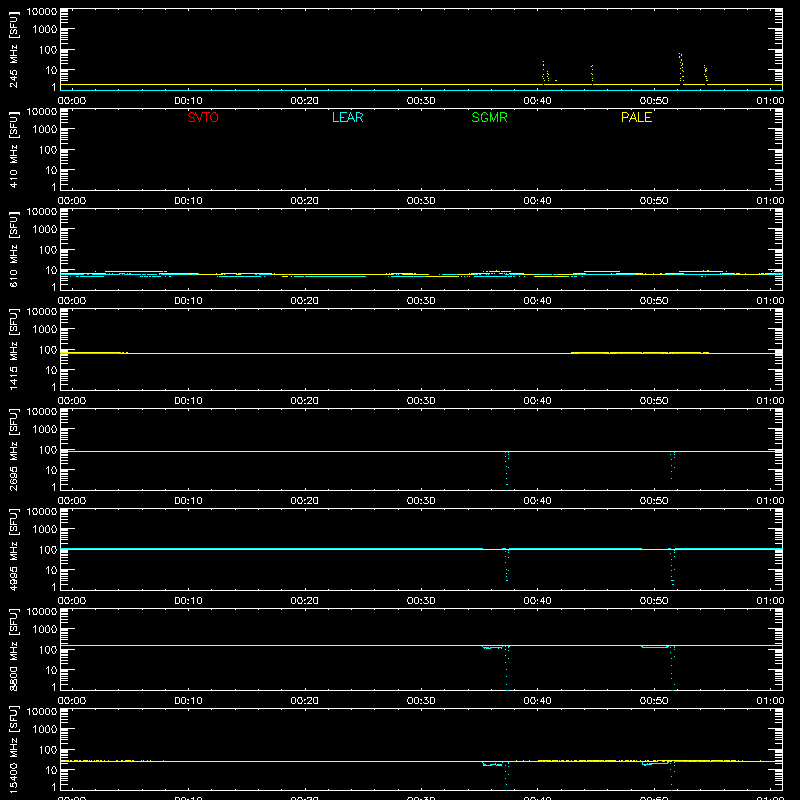800x800 pixels.
Task: Click 00:50 tick label below 1415 MHz panel
Action: coord(654,401)
